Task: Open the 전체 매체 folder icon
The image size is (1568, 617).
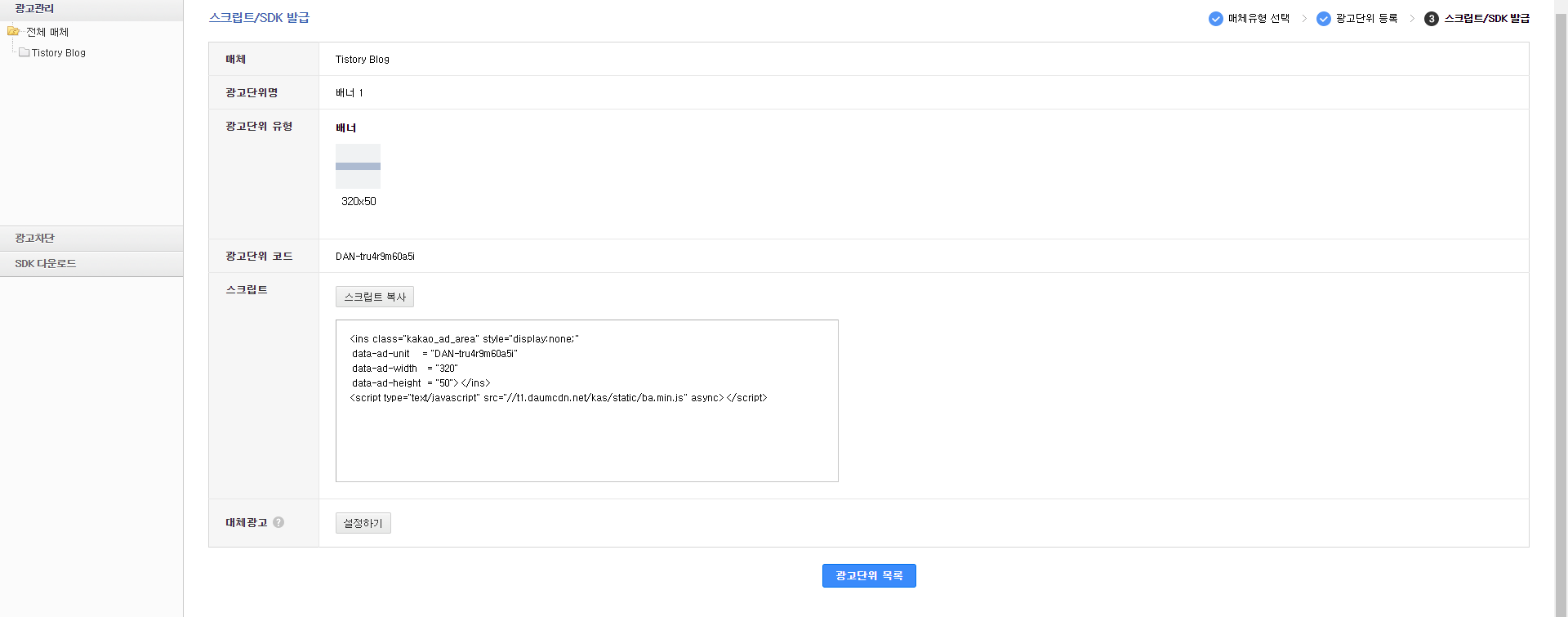Action: pyautogui.click(x=13, y=32)
